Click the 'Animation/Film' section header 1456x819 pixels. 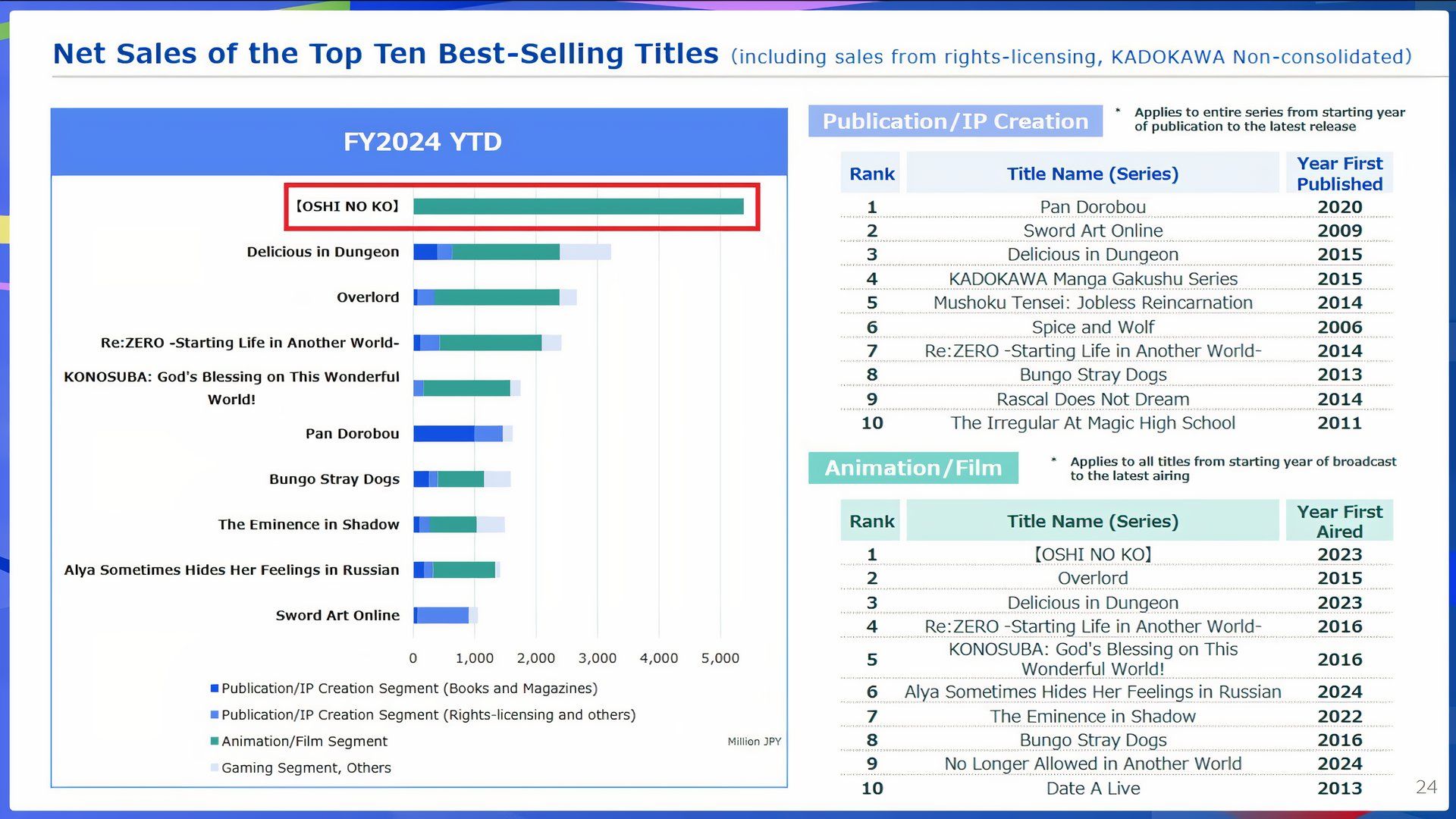pyautogui.click(x=913, y=468)
